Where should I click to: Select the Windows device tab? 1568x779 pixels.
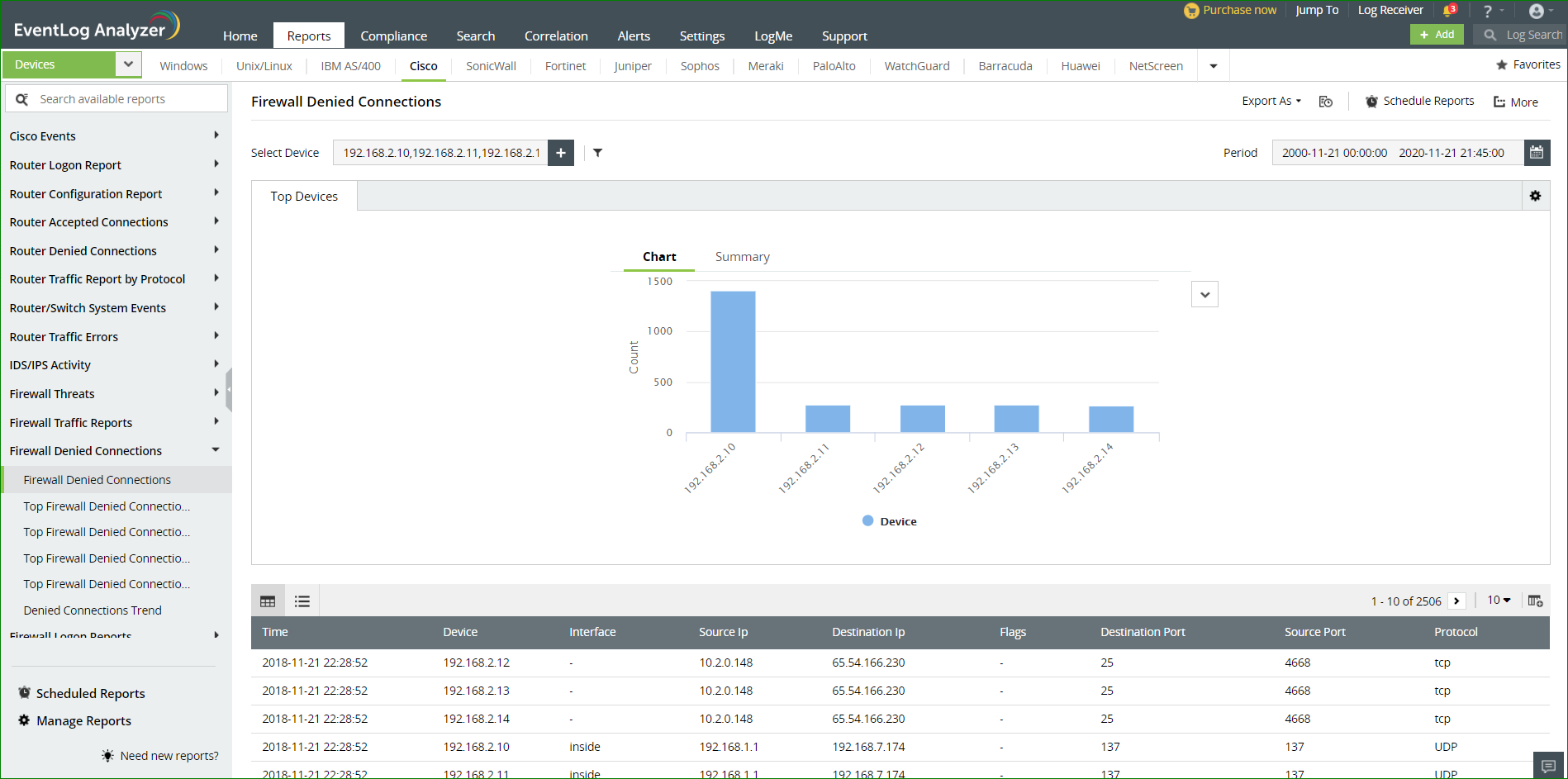[x=183, y=66]
